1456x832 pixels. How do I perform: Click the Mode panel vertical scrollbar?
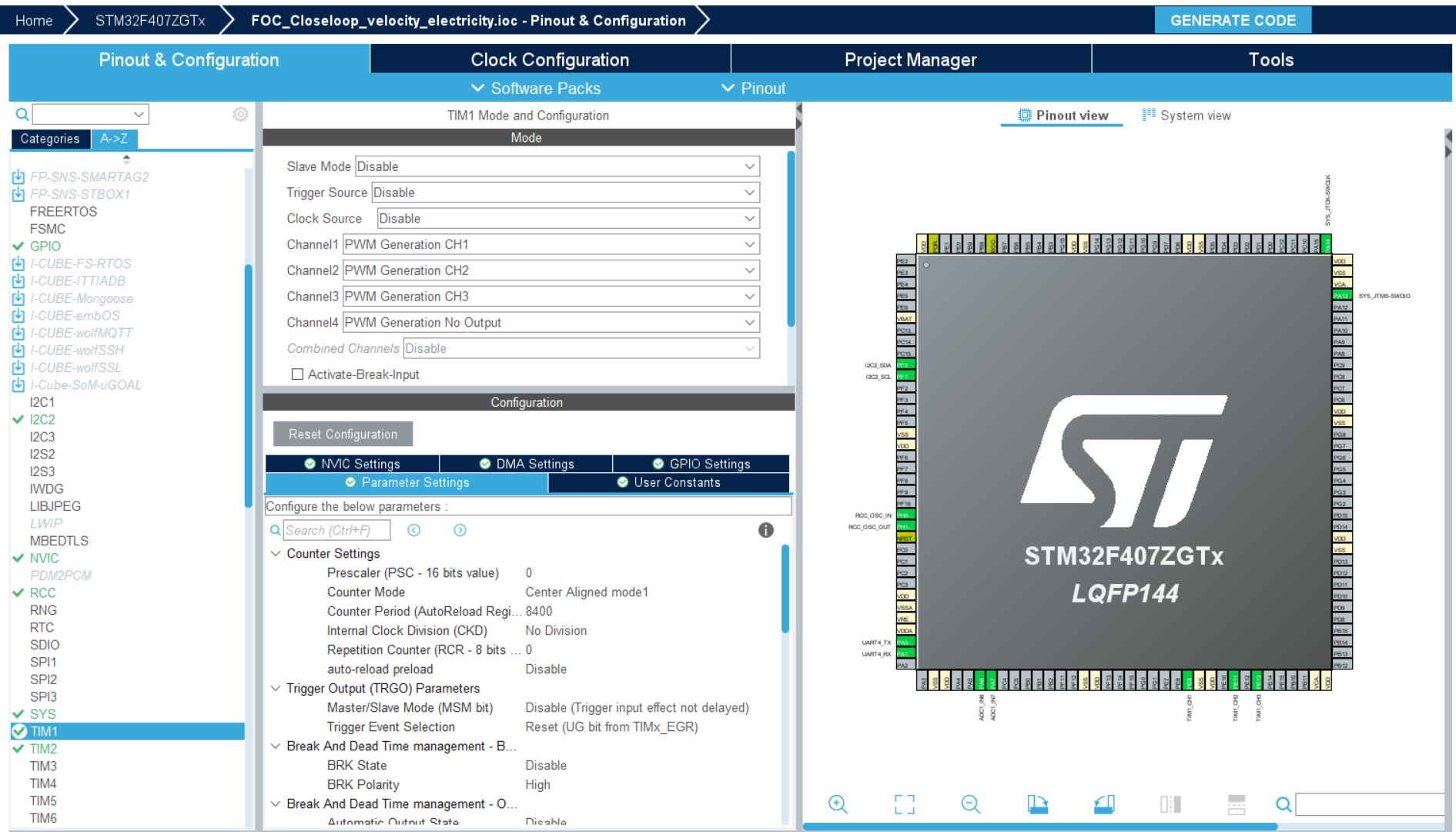pyautogui.click(x=791, y=239)
